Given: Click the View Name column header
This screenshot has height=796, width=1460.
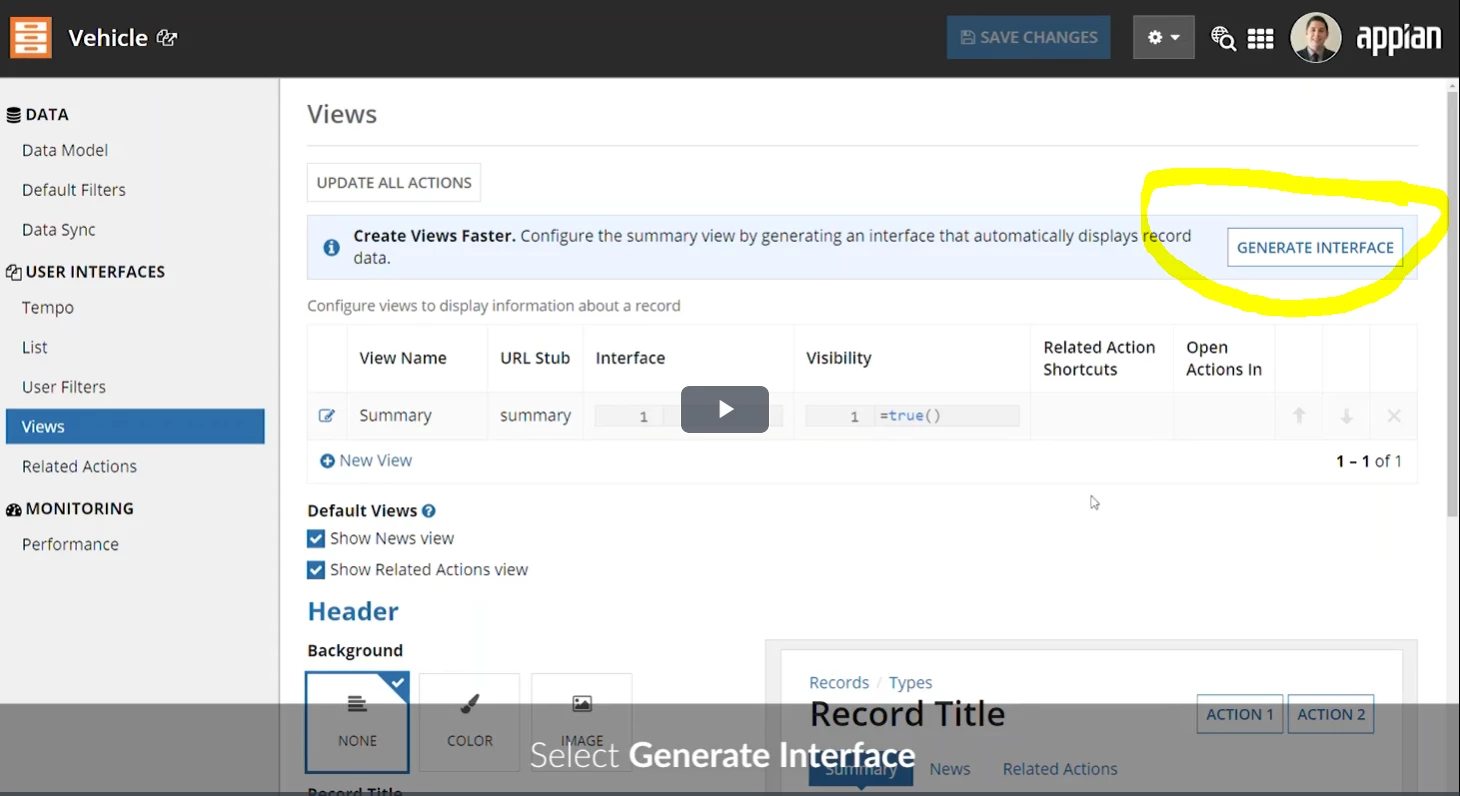Looking at the screenshot, I should (403, 358).
